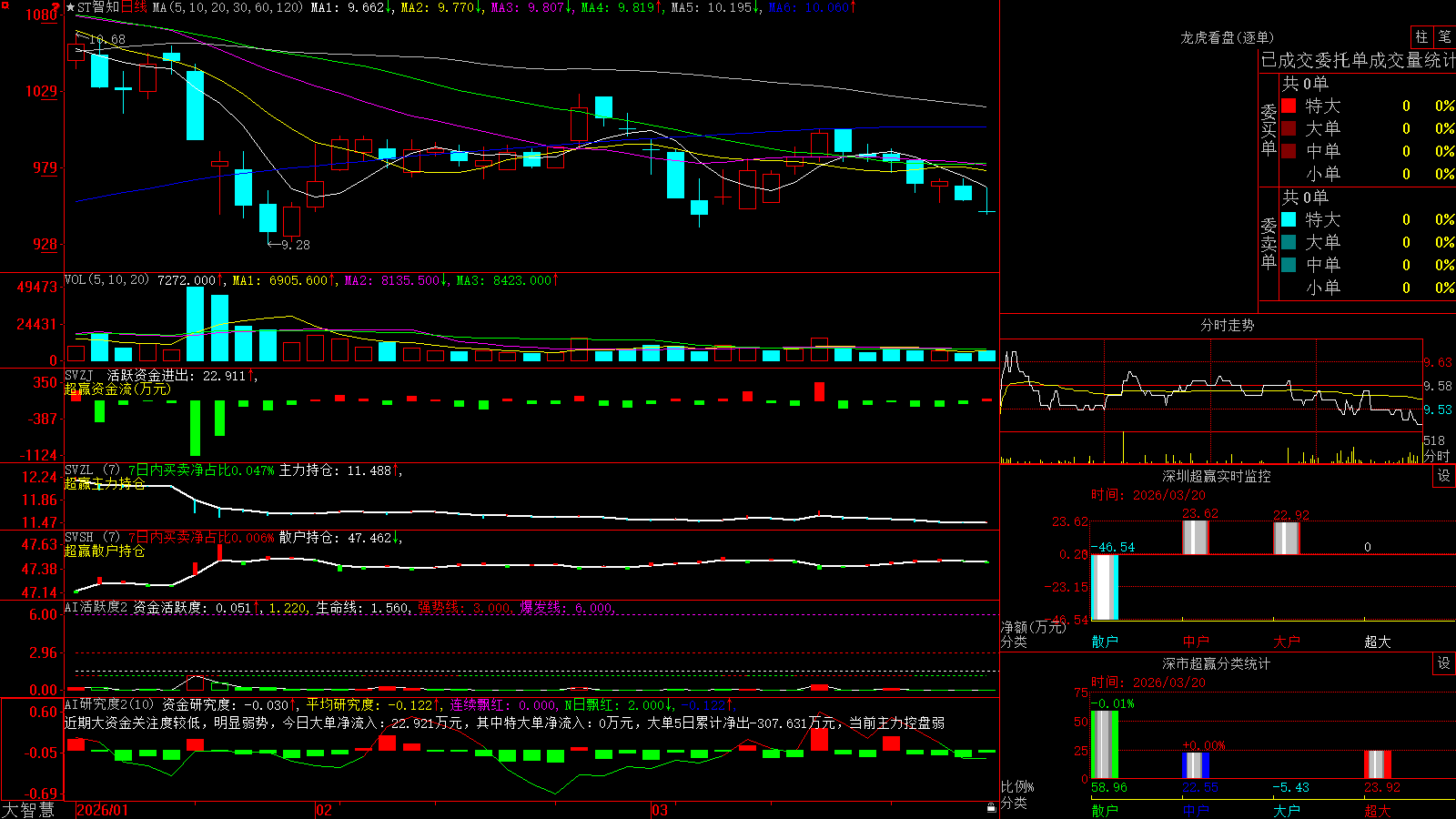This screenshot has height=819, width=1456.
Task: Click the 超赢散户持仓 label
Action: point(105,551)
